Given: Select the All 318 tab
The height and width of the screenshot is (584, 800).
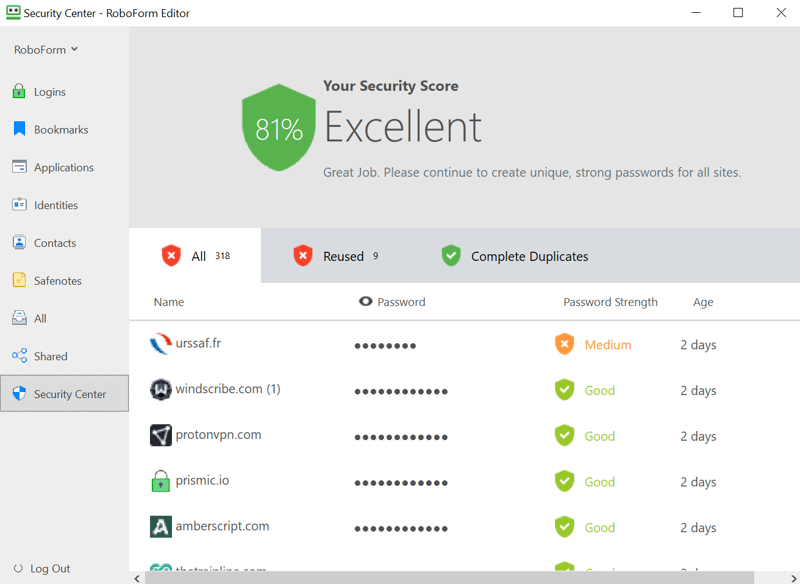Looking at the screenshot, I should coord(196,256).
